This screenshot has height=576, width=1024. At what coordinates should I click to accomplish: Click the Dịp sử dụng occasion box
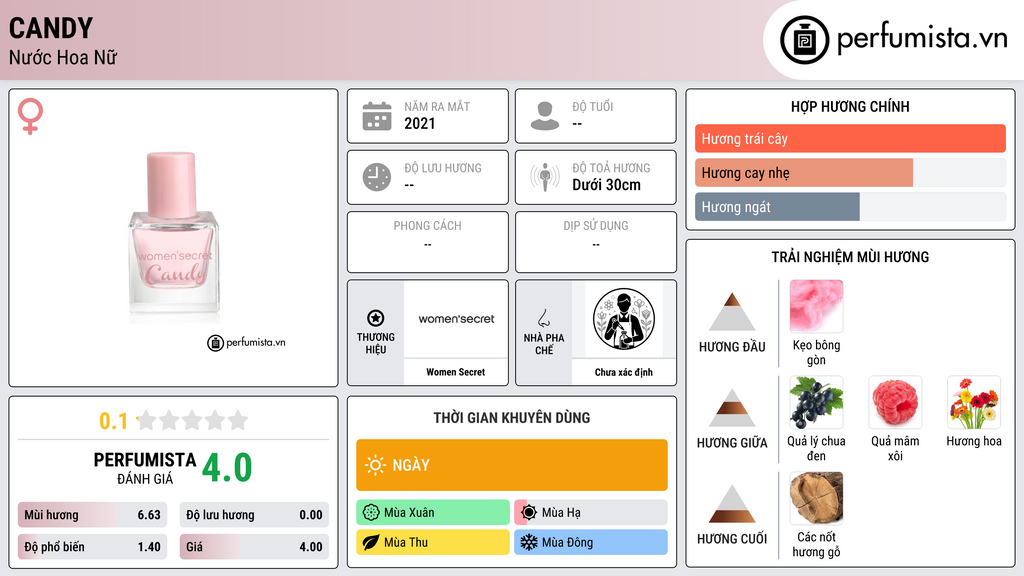tap(596, 242)
